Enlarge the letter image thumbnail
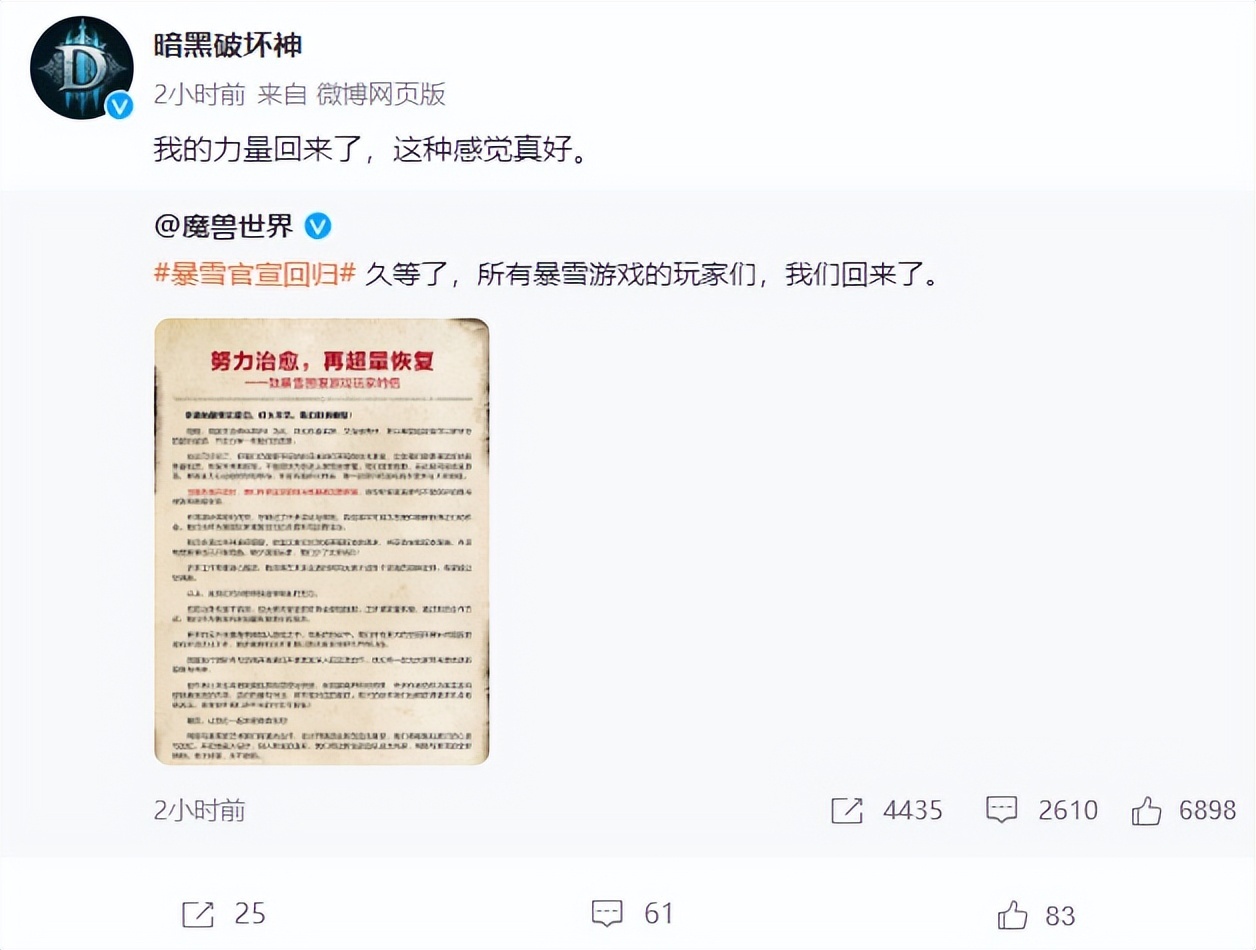 coord(322,541)
